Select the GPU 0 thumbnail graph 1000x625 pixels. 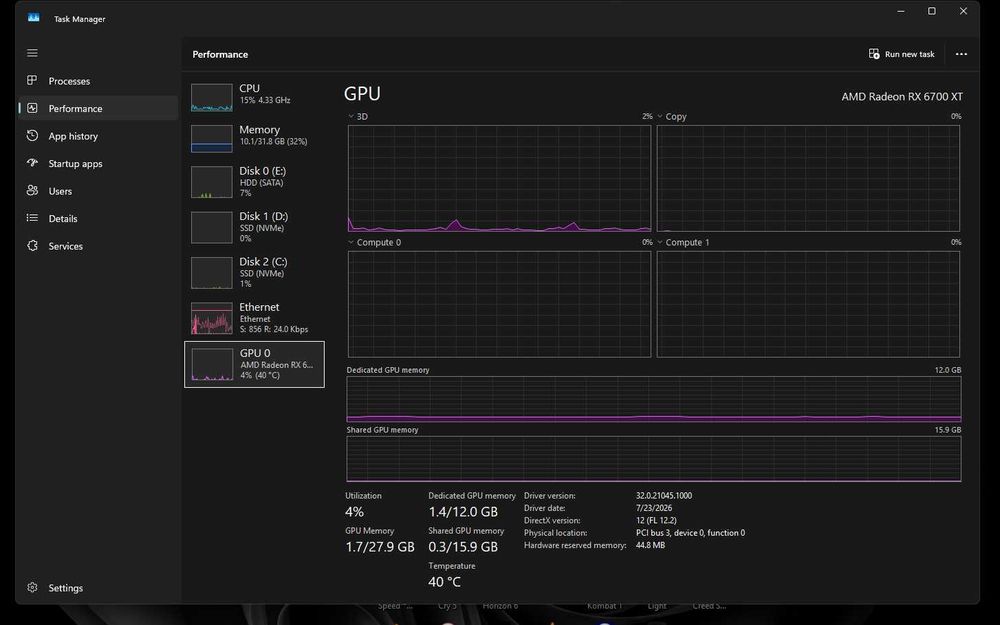point(212,364)
